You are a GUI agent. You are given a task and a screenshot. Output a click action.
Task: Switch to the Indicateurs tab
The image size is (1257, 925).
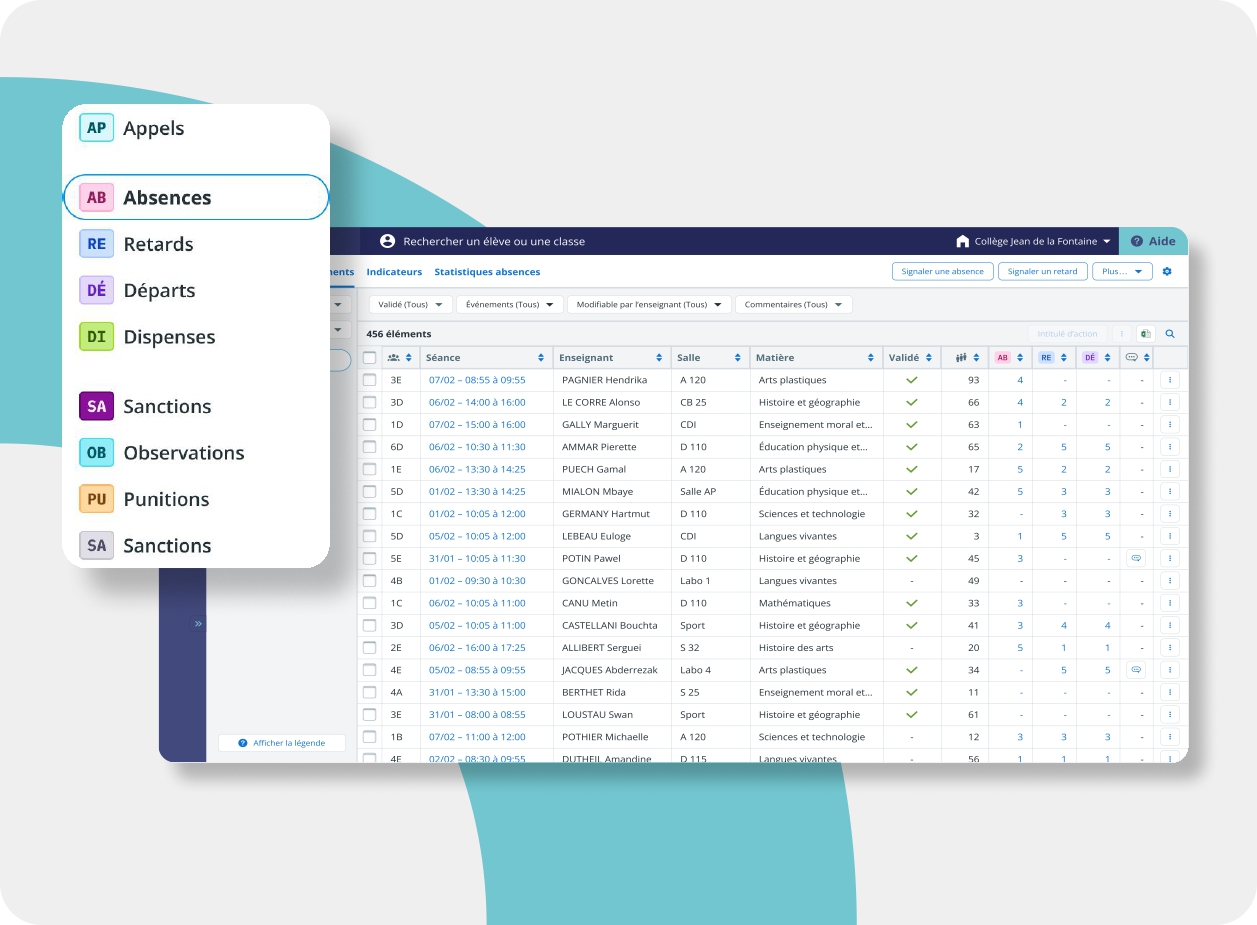(x=394, y=271)
